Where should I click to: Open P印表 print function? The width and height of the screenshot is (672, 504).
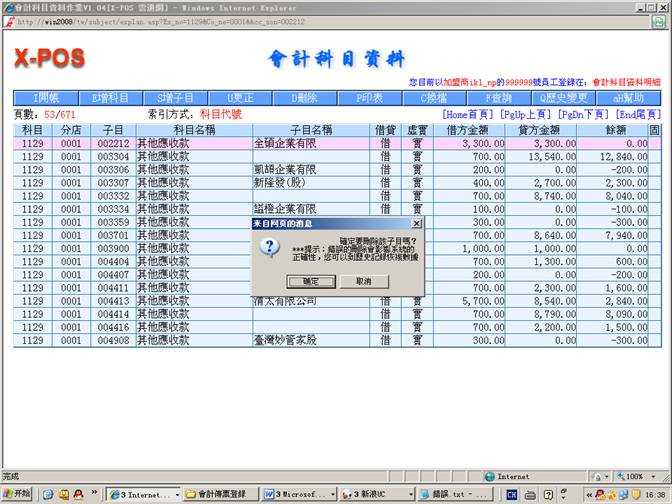(369, 98)
